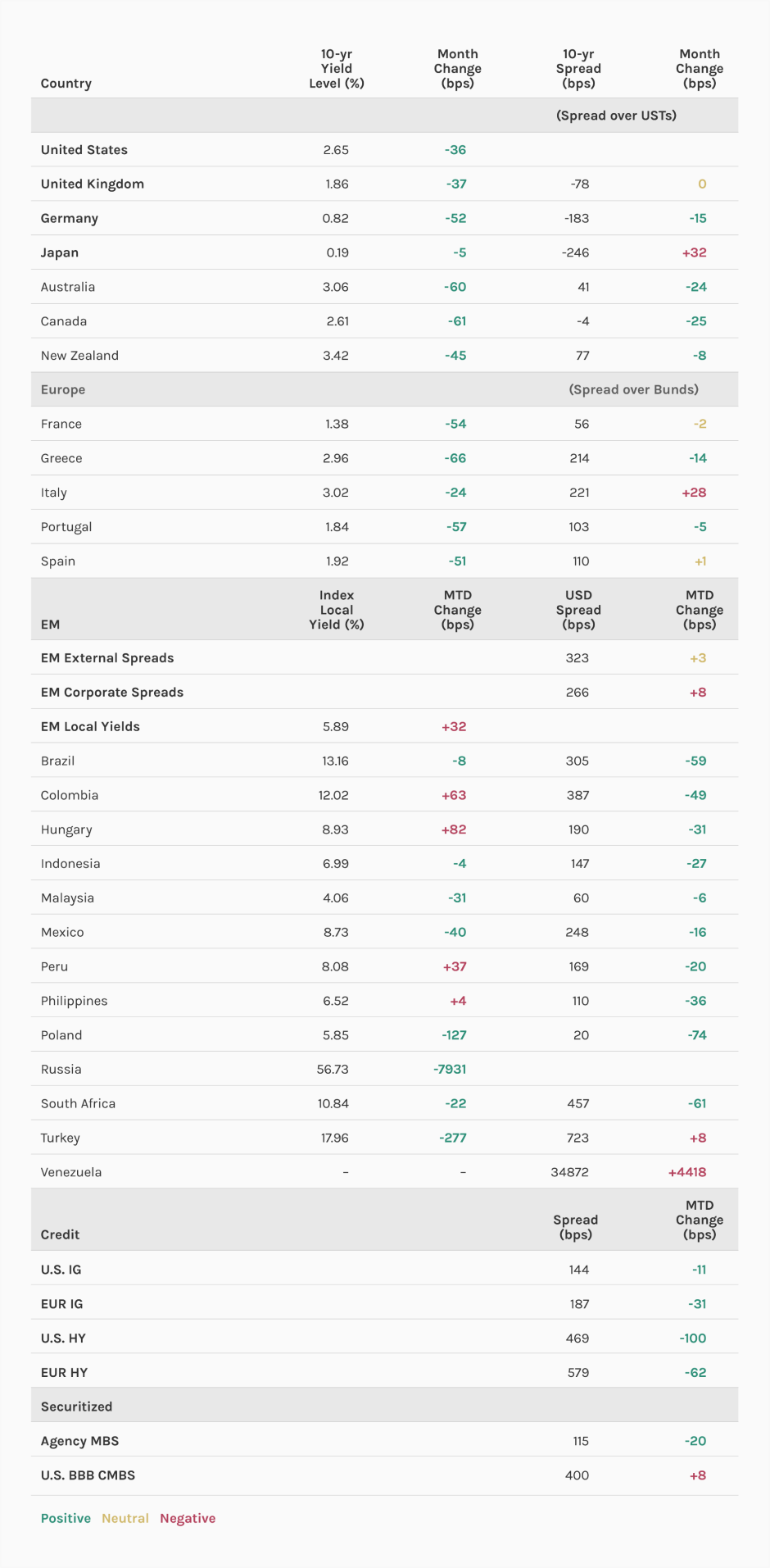Click the United States row label
The width and height of the screenshot is (770, 1568).
coord(84,150)
